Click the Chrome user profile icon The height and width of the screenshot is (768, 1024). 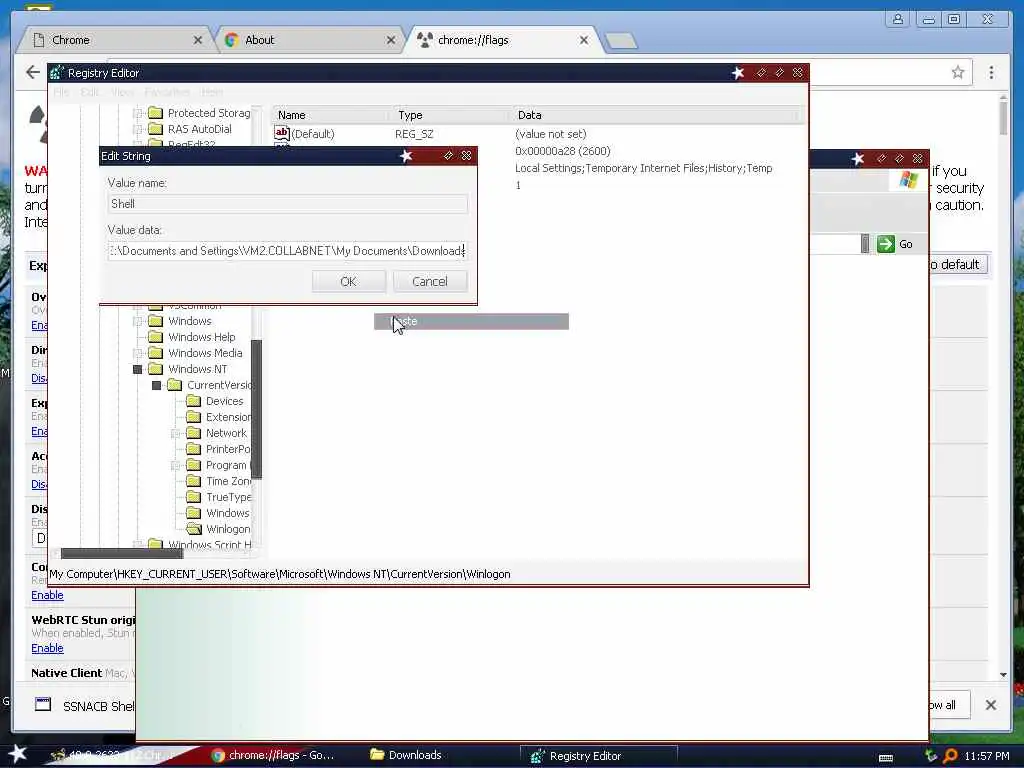(x=898, y=19)
